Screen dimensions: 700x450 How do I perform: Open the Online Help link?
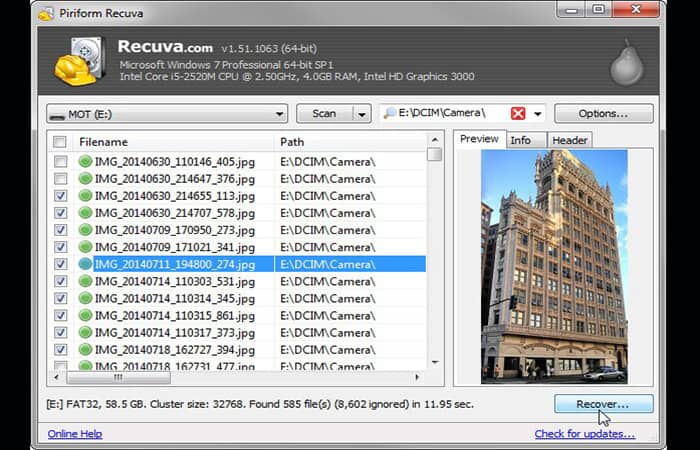(75, 434)
